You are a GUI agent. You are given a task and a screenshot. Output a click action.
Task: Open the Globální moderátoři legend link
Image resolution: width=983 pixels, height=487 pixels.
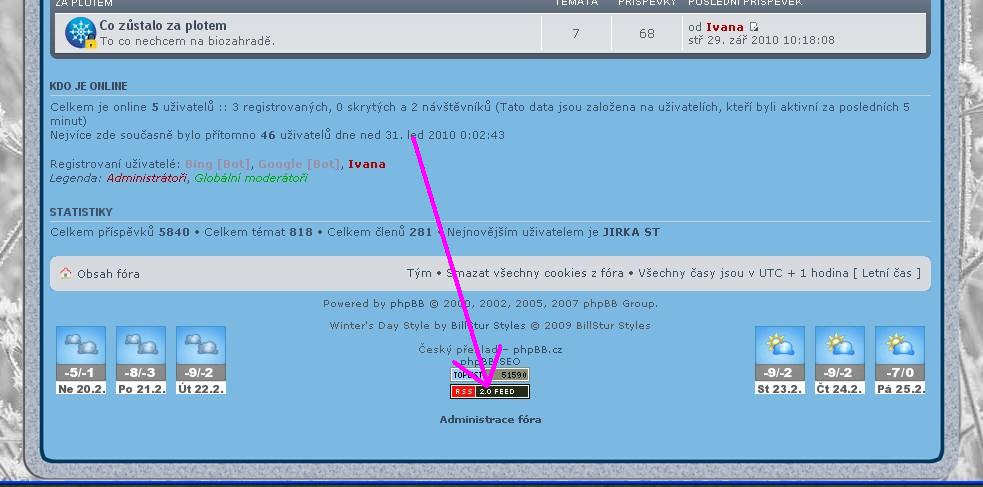coord(250,178)
